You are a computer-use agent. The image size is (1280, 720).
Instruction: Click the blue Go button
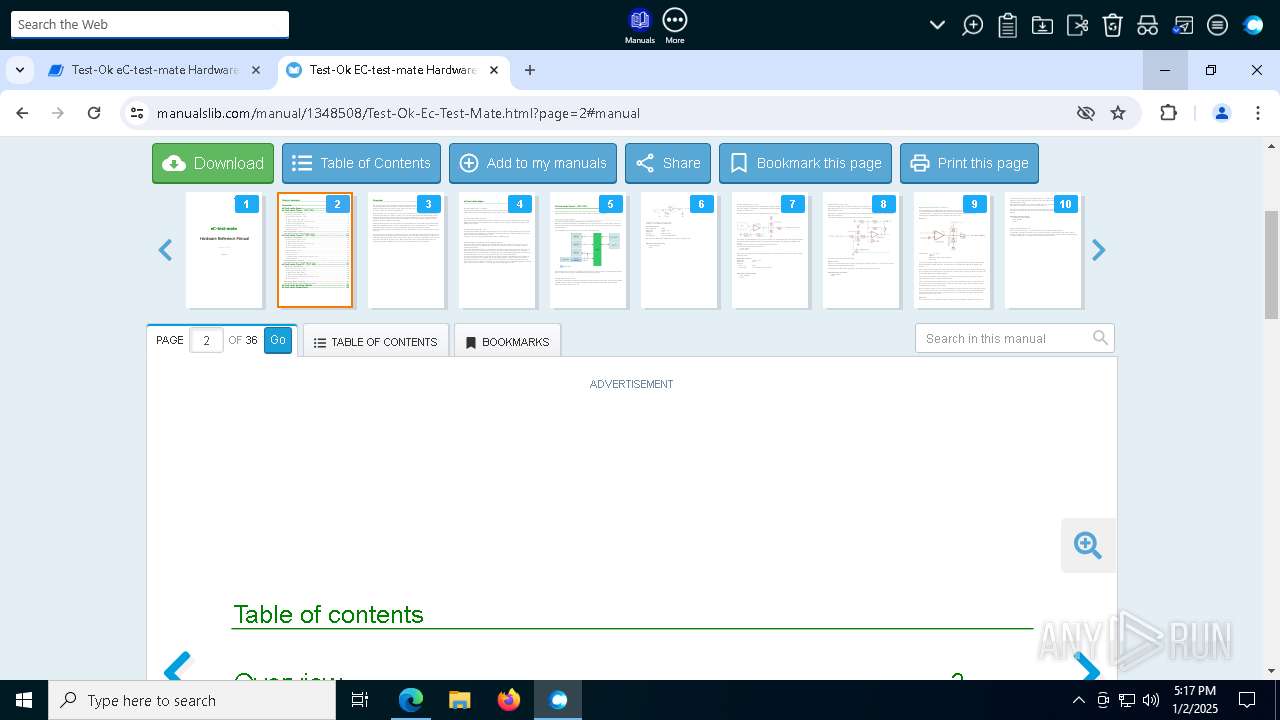[278, 340]
